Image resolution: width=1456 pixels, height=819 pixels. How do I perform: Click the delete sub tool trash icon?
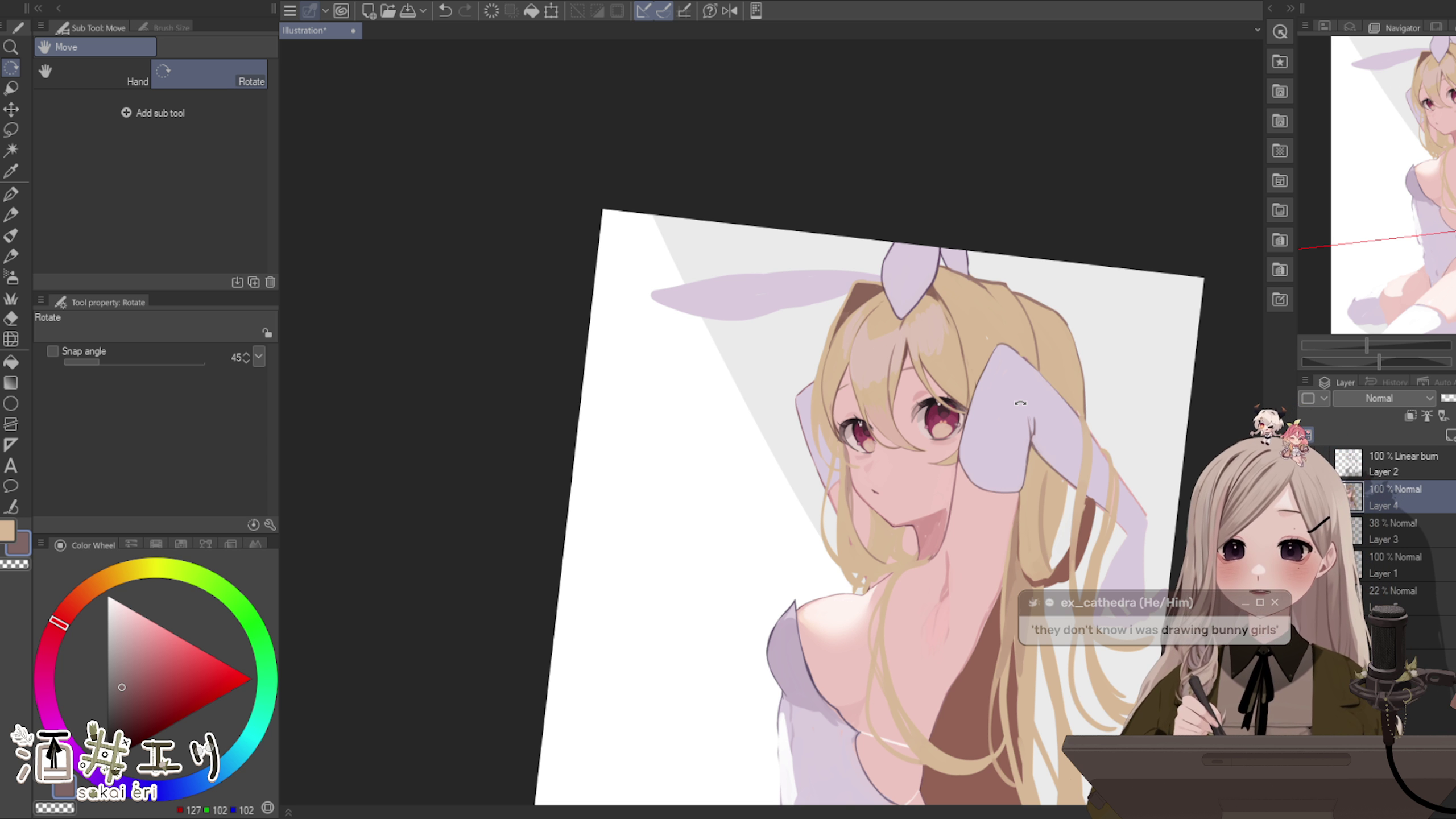270,282
